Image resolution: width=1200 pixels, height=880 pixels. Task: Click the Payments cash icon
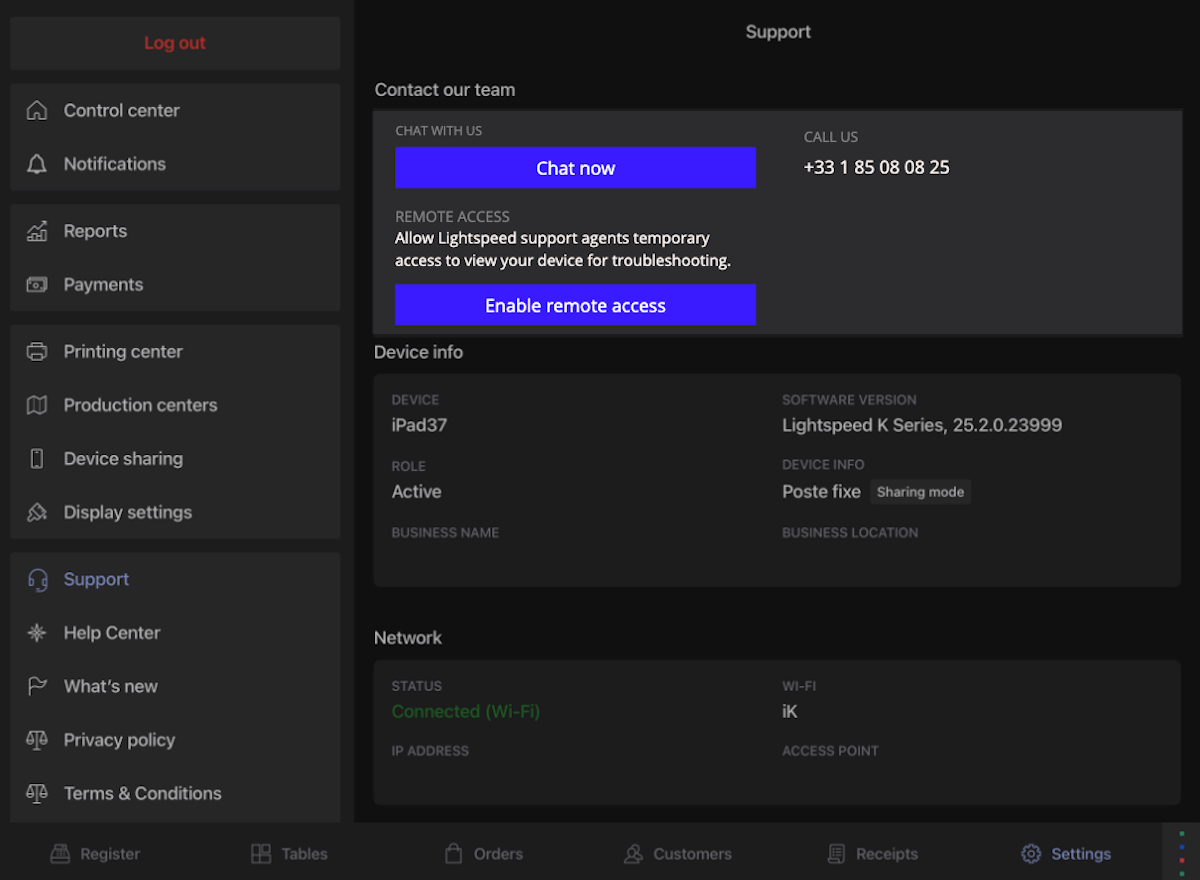pyautogui.click(x=37, y=285)
